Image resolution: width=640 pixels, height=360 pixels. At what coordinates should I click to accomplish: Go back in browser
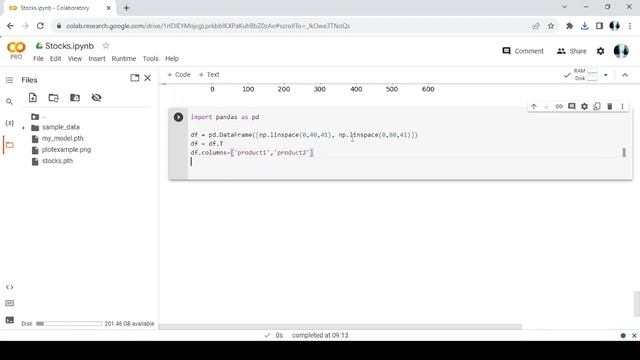(x=10, y=26)
